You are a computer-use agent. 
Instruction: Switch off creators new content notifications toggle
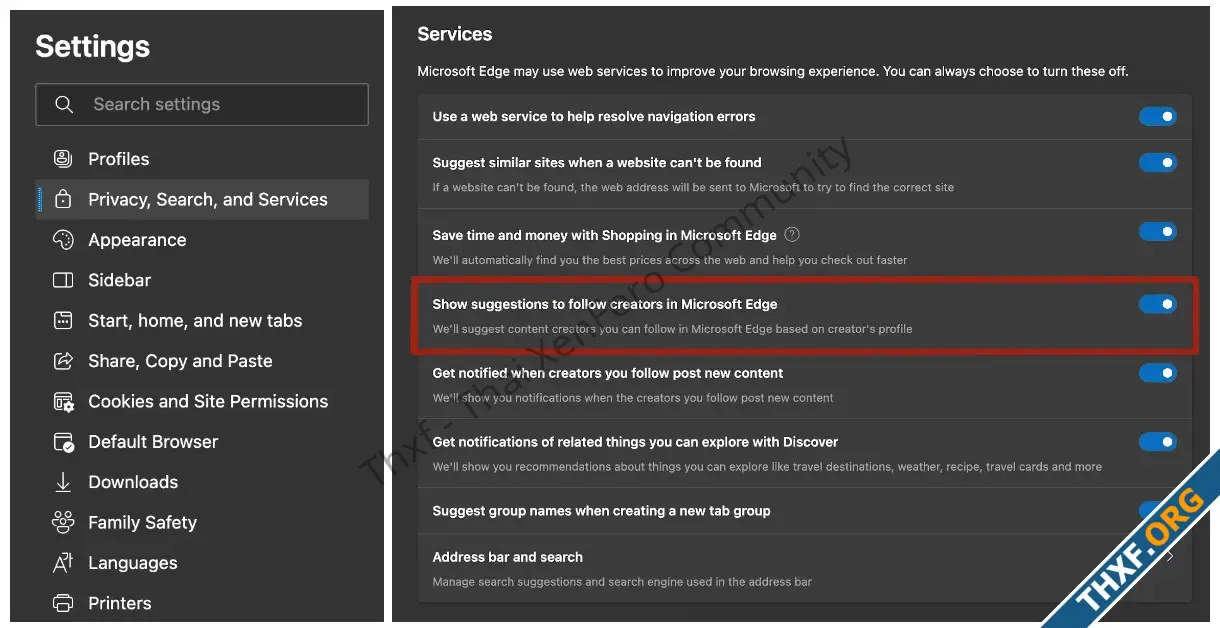tap(1158, 373)
